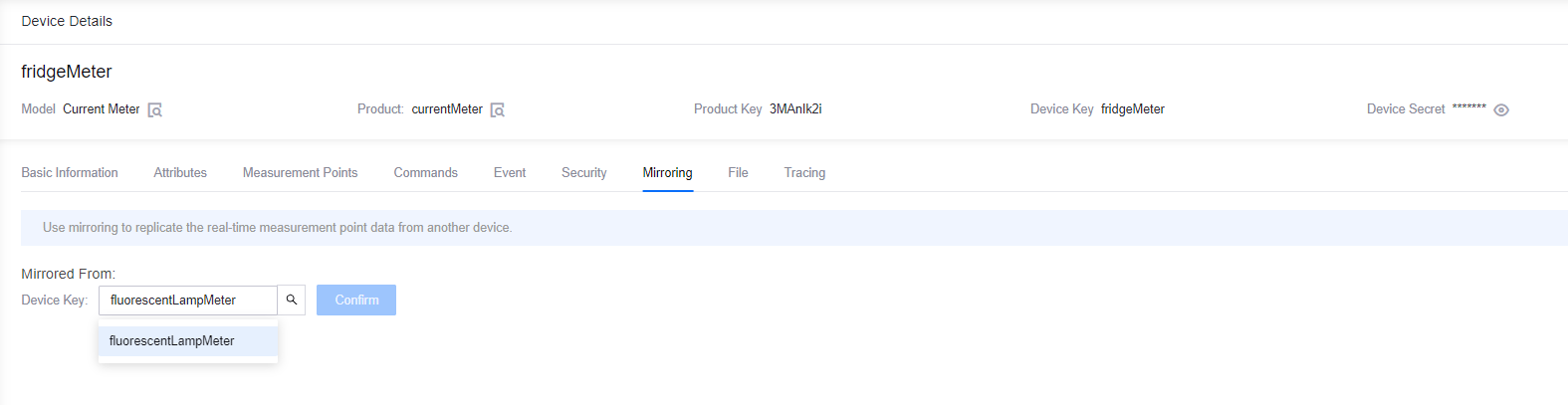Click the Product Key value 3MAnIk2i
The width and height of the screenshot is (1568, 405).
coord(795,109)
